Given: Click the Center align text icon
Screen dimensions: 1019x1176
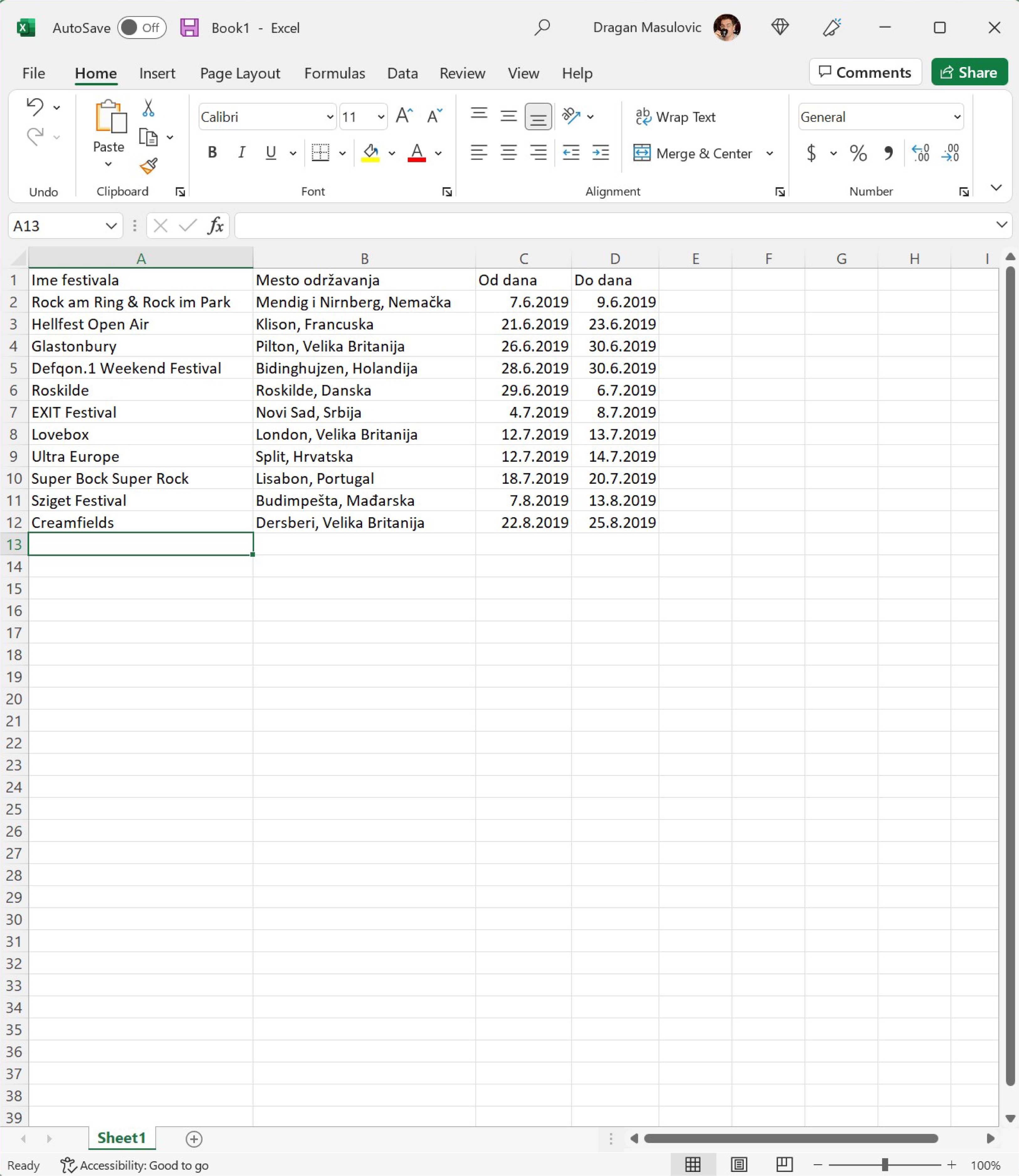Looking at the screenshot, I should [x=508, y=153].
